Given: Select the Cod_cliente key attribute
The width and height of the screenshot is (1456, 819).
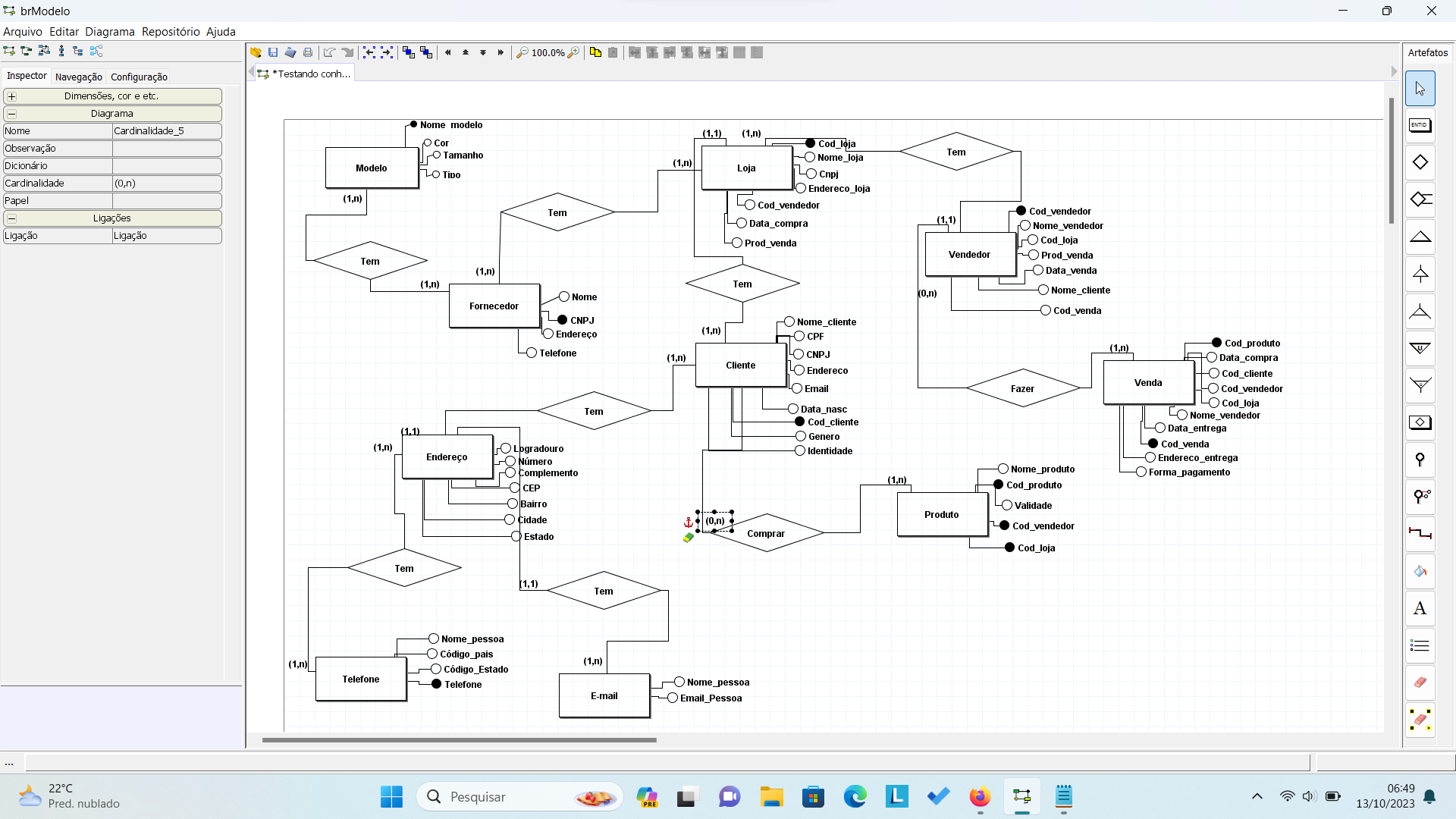Looking at the screenshot, I should [x=827, y=422].
